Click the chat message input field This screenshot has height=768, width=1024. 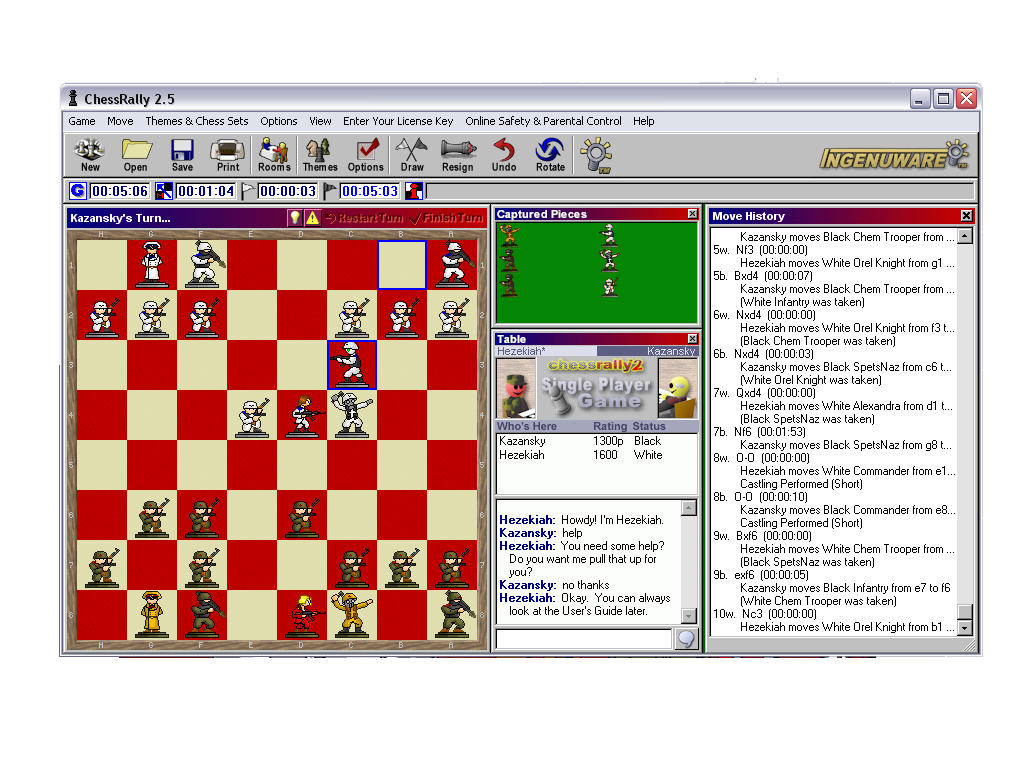click(x=584, y=639)
